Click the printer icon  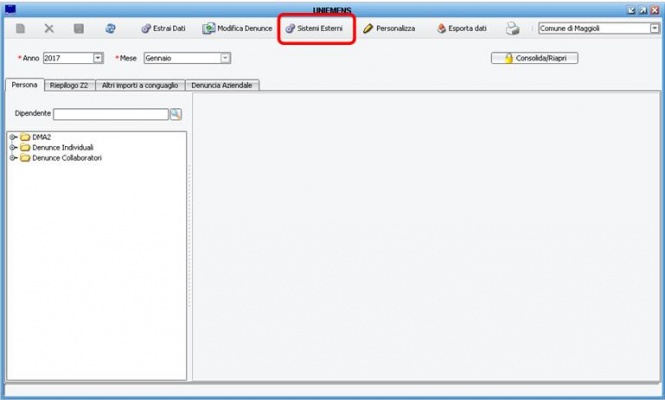[x=512, y=28]
